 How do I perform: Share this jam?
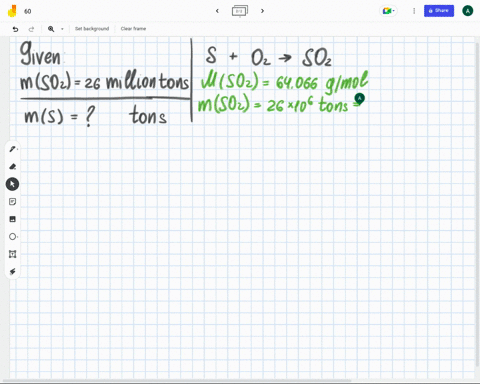coord(439,11)
